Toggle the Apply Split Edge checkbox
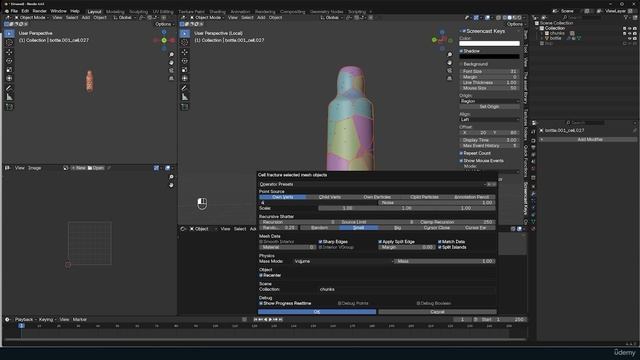This screenshot has width=640, height=360. [380, 242]
